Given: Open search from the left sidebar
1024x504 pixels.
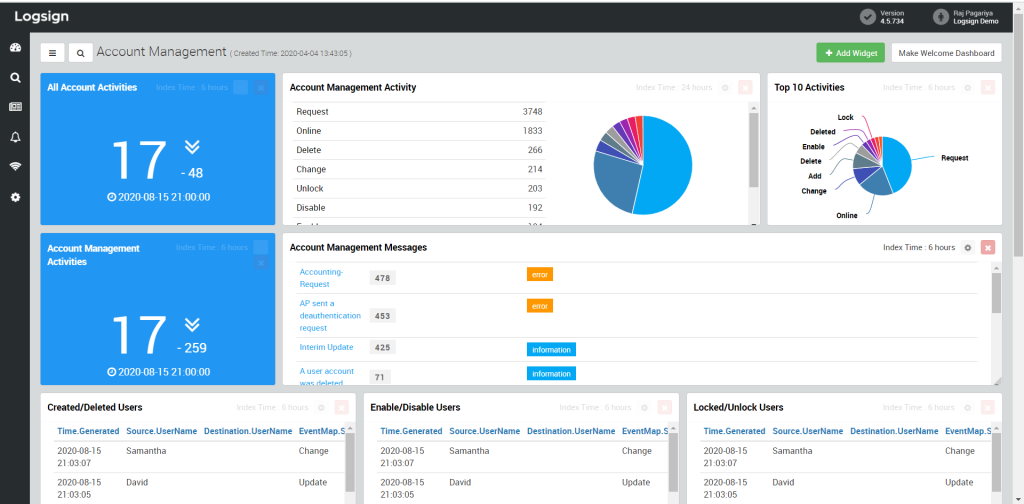Looking at the screenshot, I should click(x=15, y=77).
